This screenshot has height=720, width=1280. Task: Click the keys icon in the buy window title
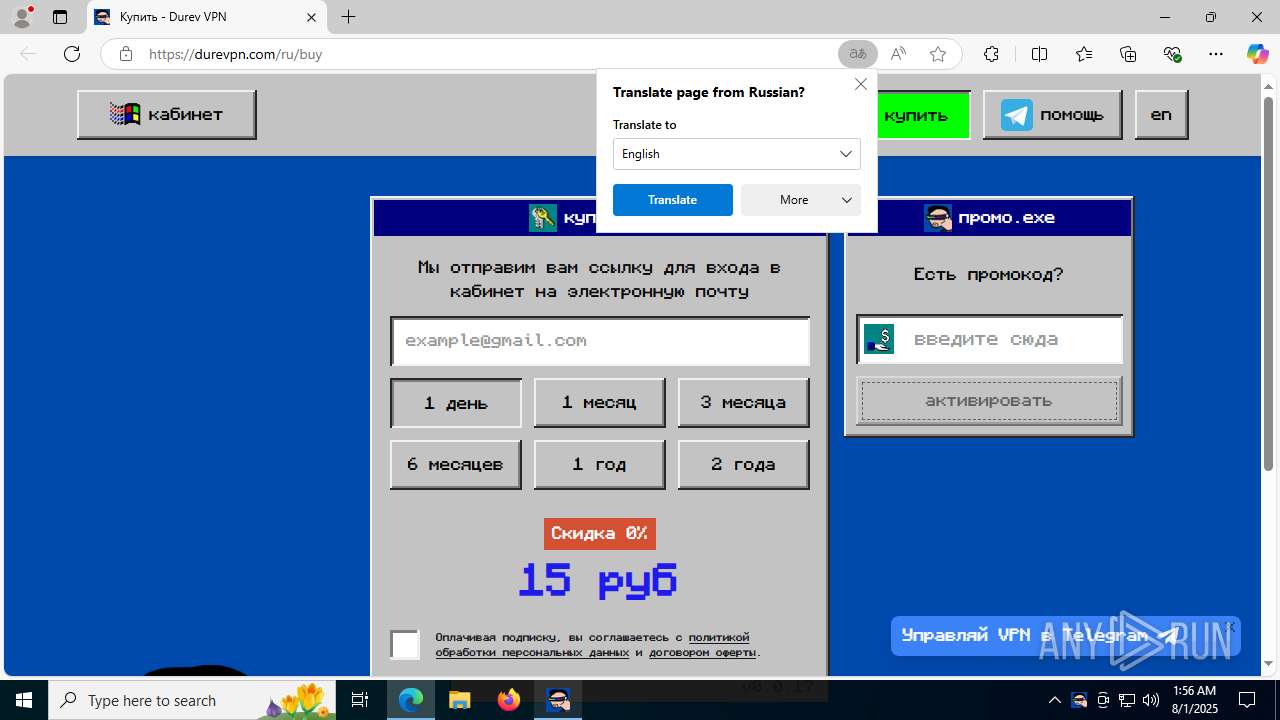click(x=543, y=217)
